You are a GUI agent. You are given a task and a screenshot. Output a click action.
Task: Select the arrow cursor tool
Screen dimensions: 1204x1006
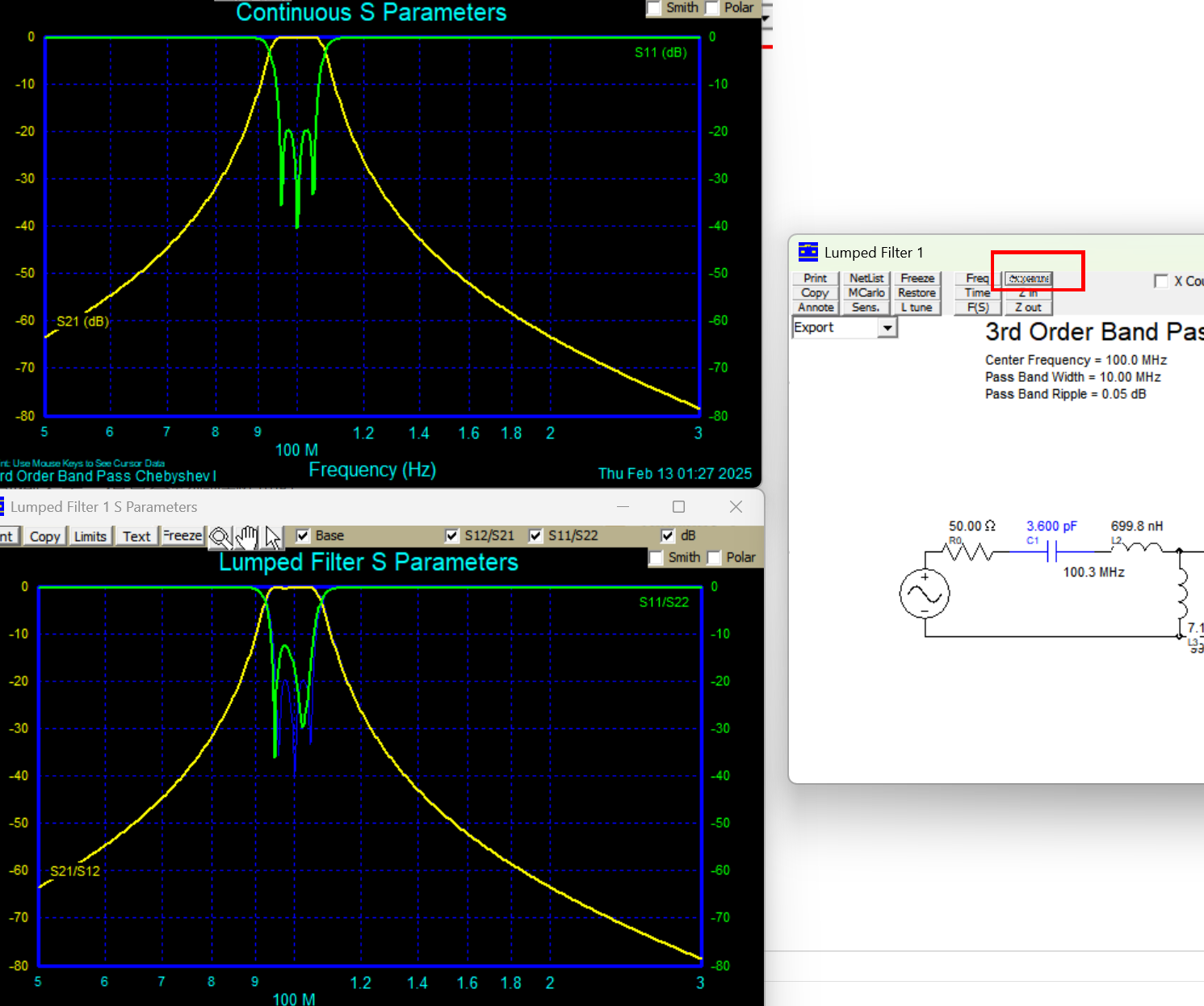pos(273,537)
